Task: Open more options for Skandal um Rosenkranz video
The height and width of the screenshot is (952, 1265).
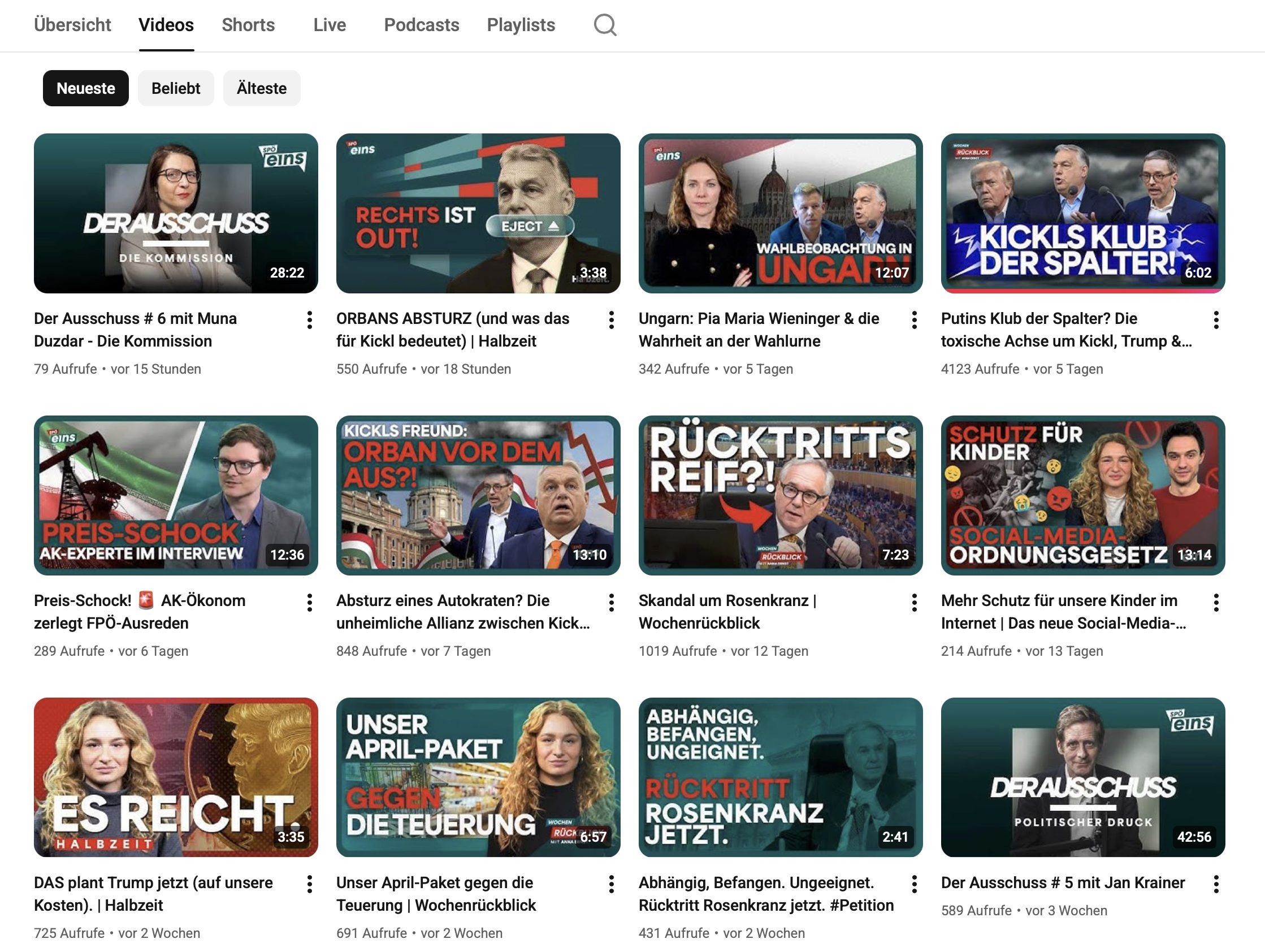Action: point(914,602)
